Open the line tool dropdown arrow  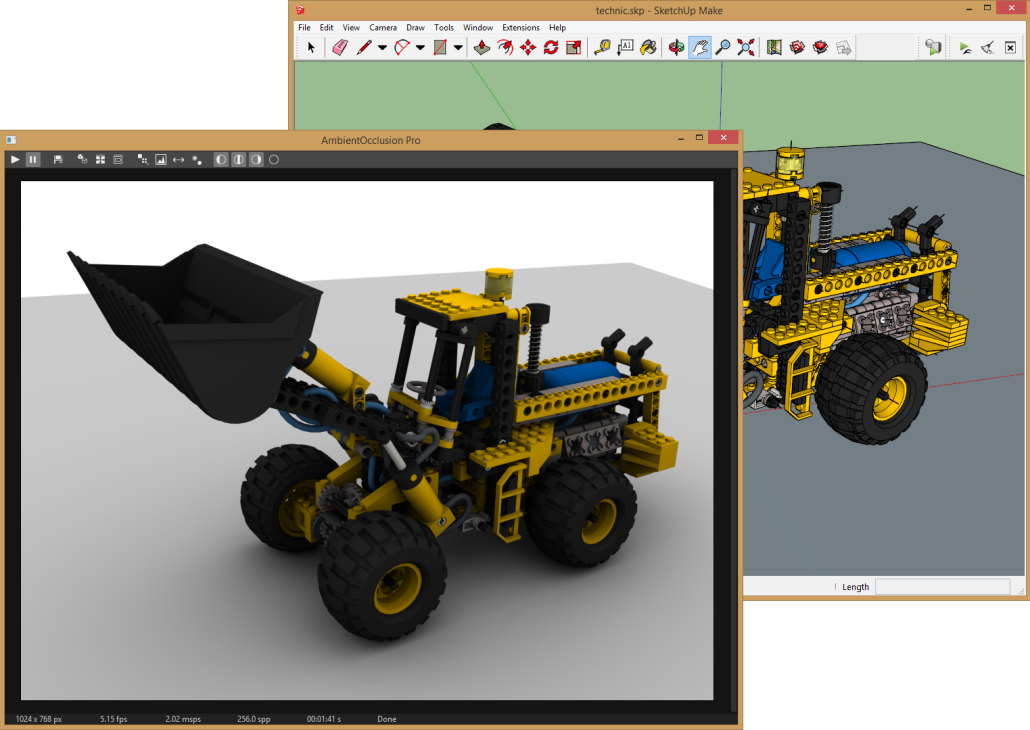pos(382,47)
